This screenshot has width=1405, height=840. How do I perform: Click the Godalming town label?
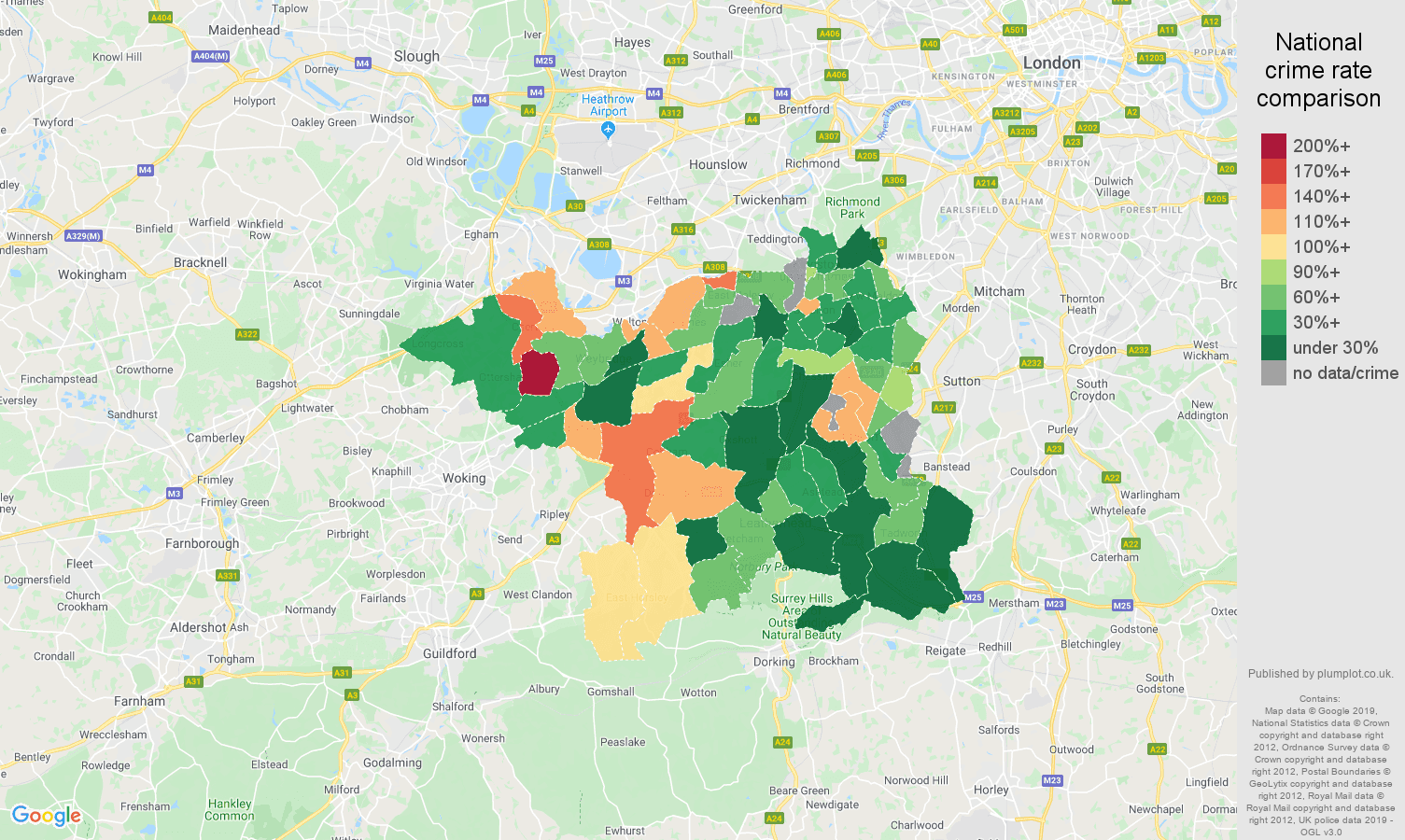click(392, 763)
